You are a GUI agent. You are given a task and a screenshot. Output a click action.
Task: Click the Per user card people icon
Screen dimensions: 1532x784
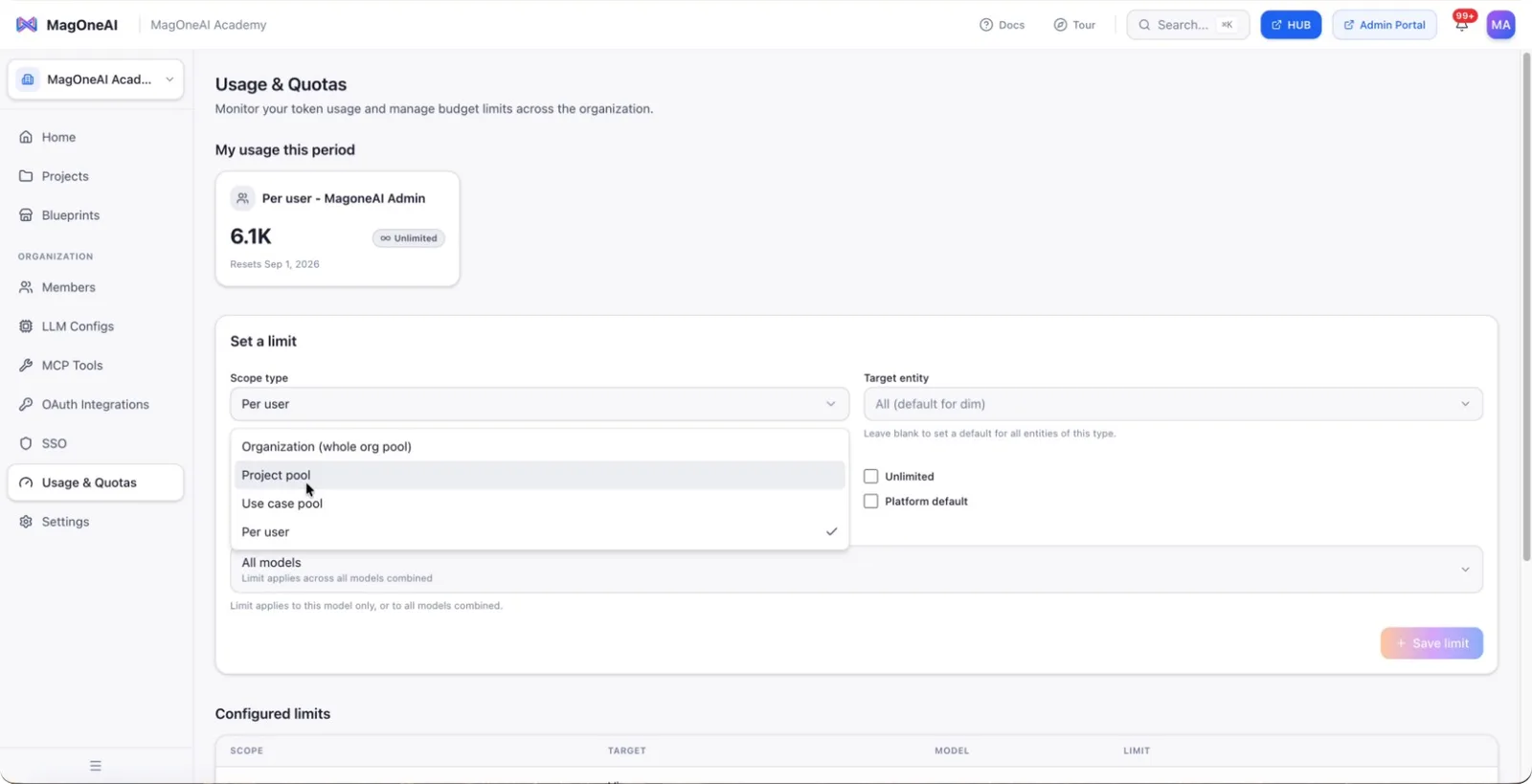(x=242, y=198)
